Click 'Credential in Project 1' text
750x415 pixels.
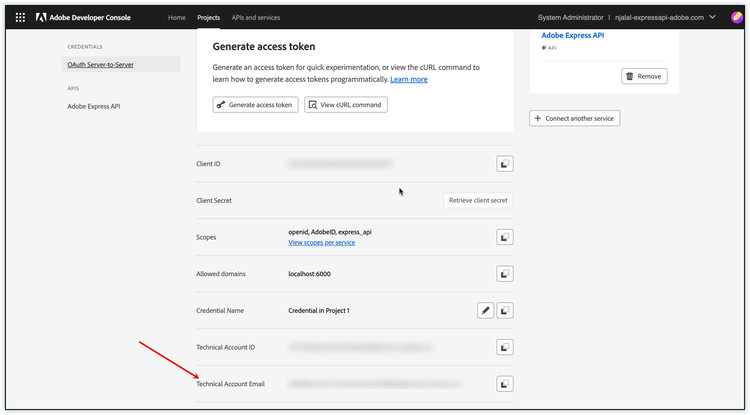[x=319, y=311]
